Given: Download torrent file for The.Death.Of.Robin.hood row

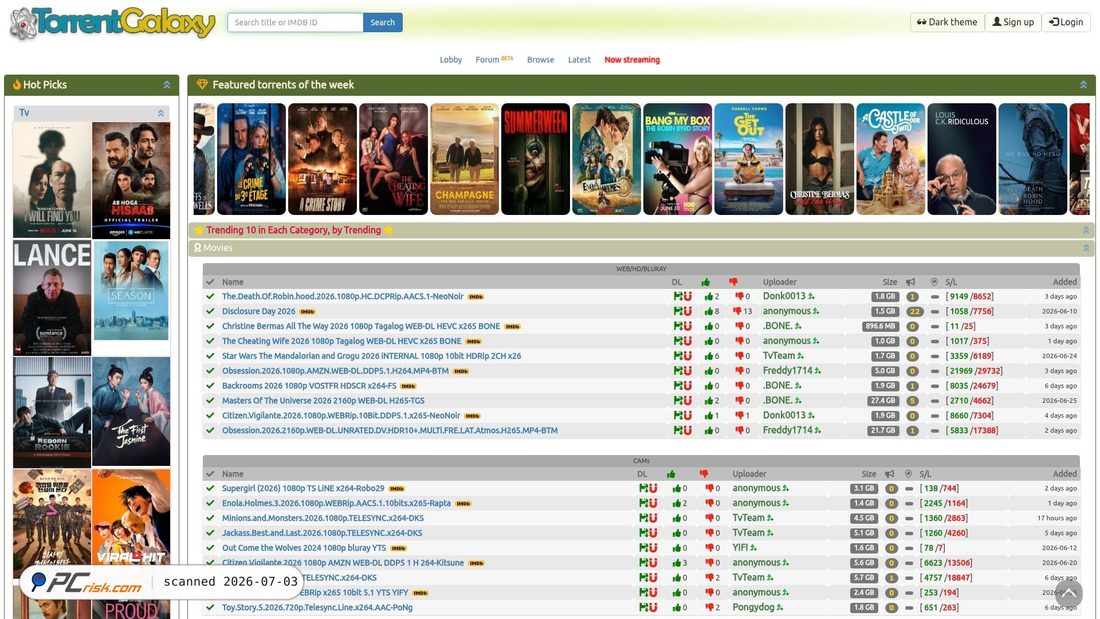Looking at the screenshot, I should point(678,296).
